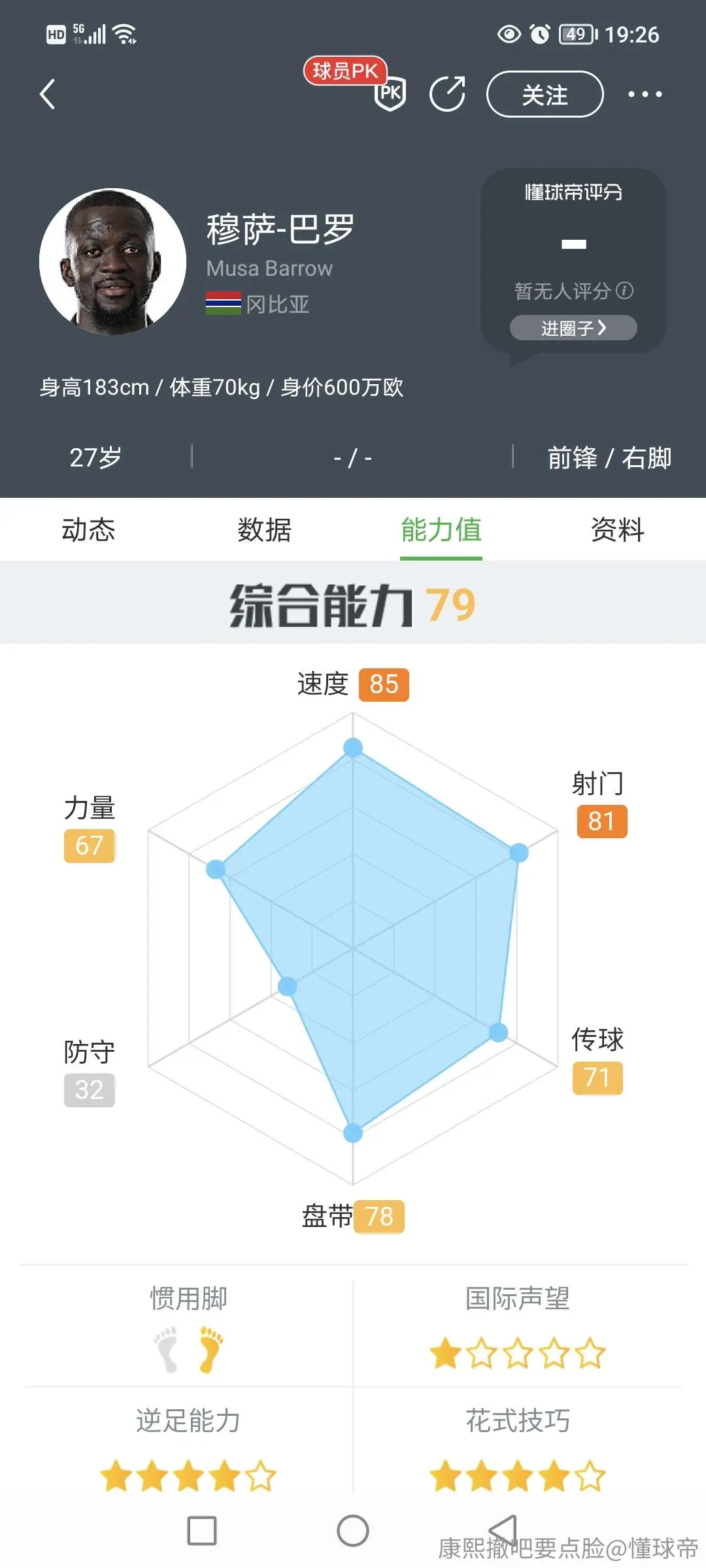Tap the 逆足能力 star rating
The image size is (706, 1568).
(x=188, y=1477)
